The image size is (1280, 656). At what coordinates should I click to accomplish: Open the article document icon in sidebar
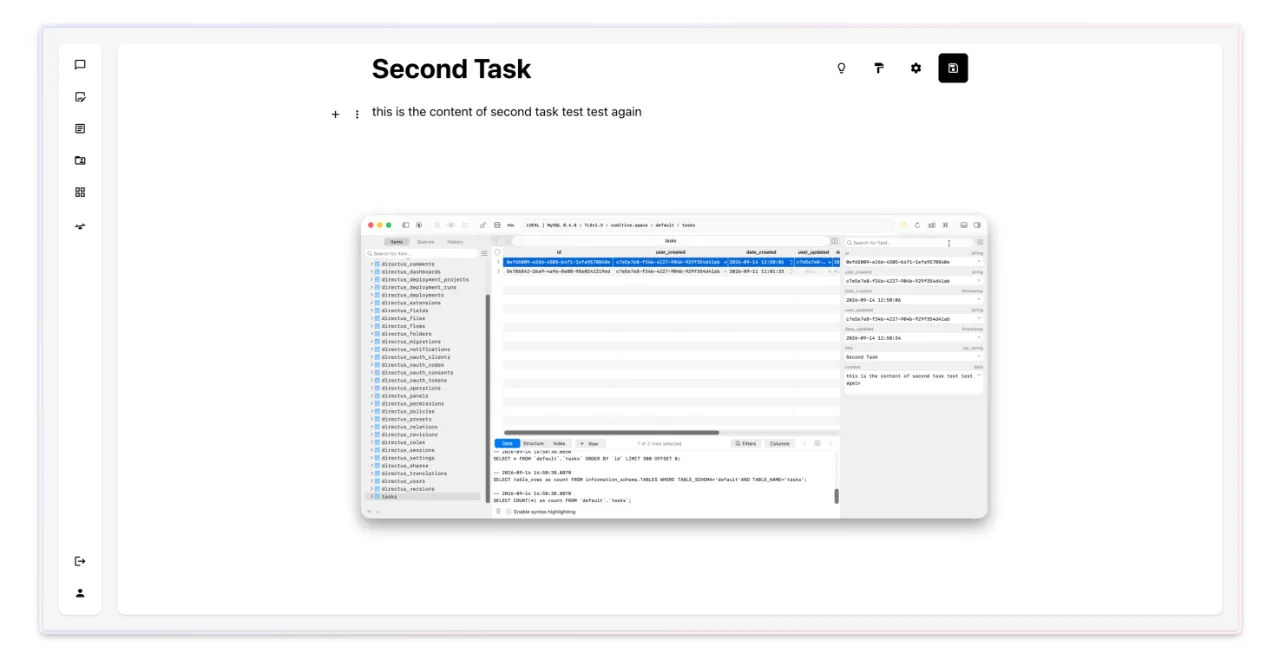click(80, 129)
